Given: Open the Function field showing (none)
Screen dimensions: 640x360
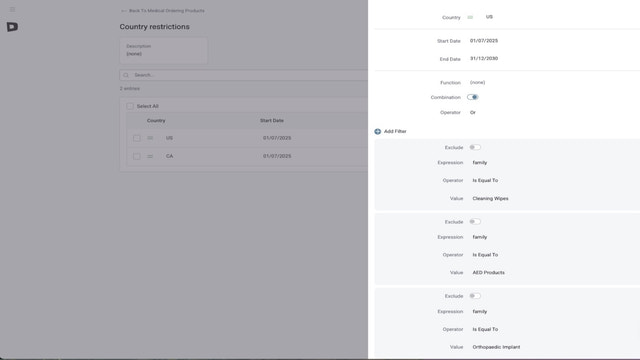Looking at the screenshot, I should 478,82.
